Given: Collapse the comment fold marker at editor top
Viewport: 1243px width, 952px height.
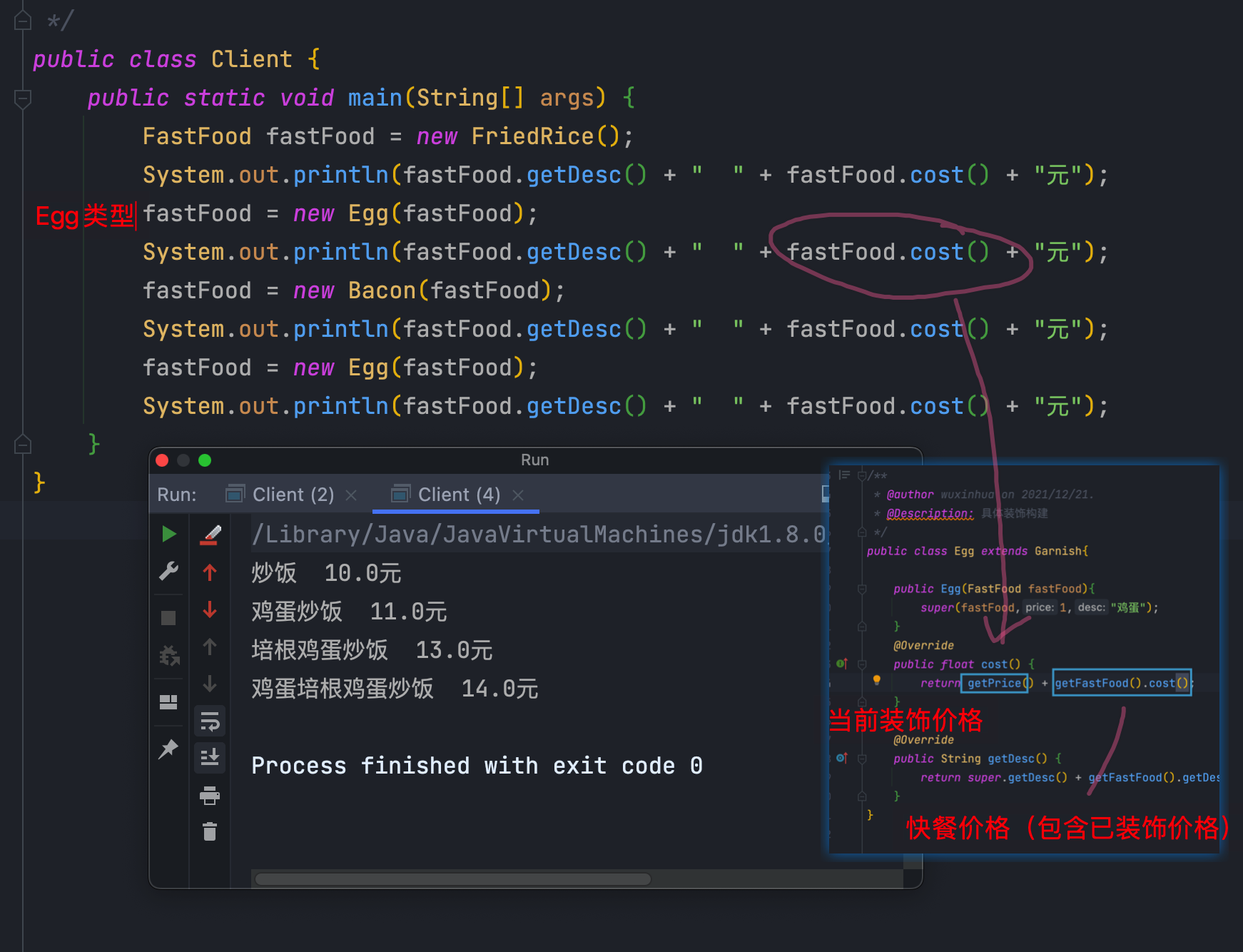Looking at the screenshot, I should pyautogui.click(x=23, y=21).
